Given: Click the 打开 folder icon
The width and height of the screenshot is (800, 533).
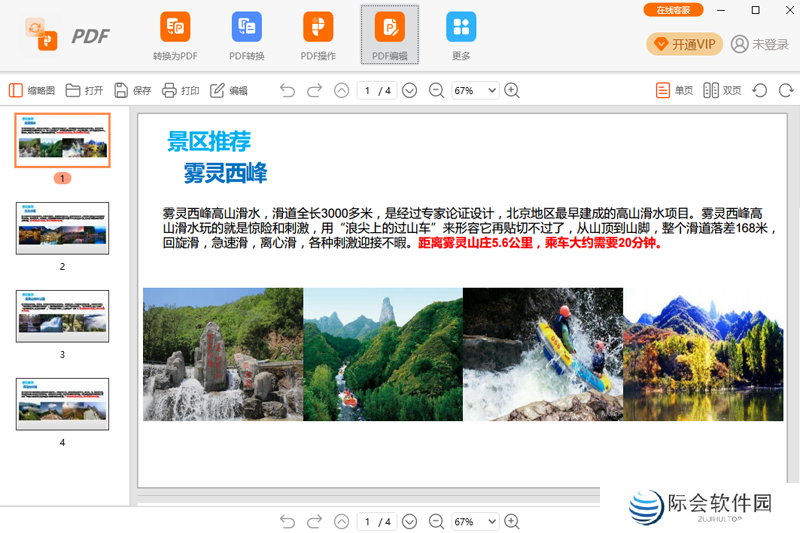Looking at the screenshot, I should (73, 91).
